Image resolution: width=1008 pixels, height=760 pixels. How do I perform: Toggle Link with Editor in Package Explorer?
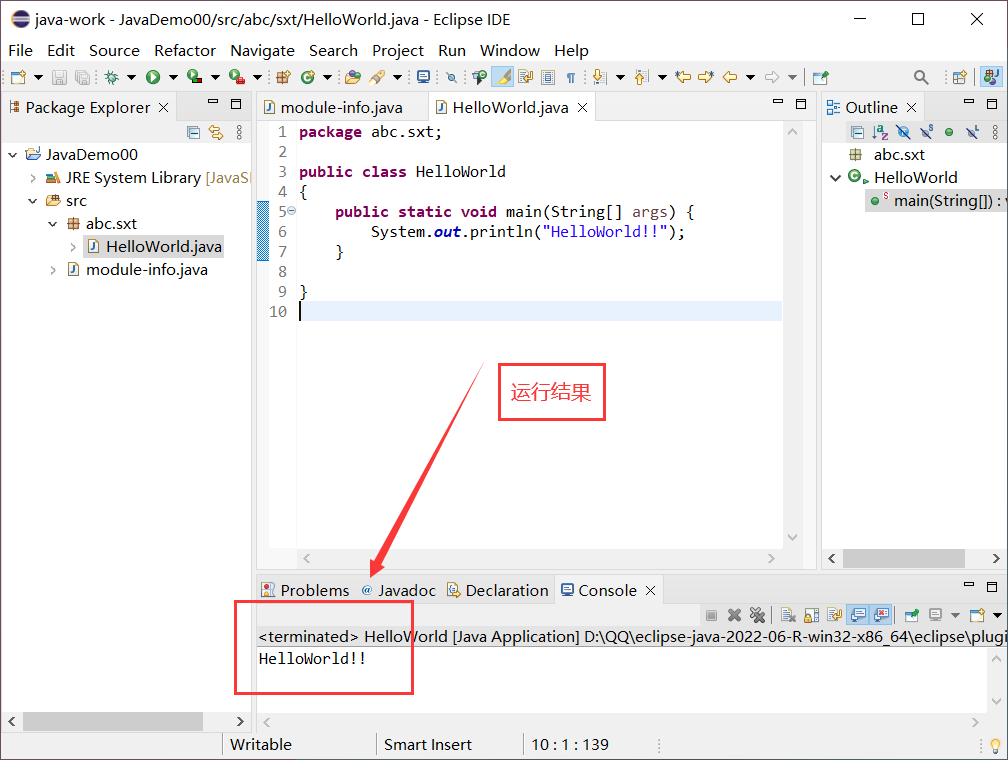pos(216,132)
